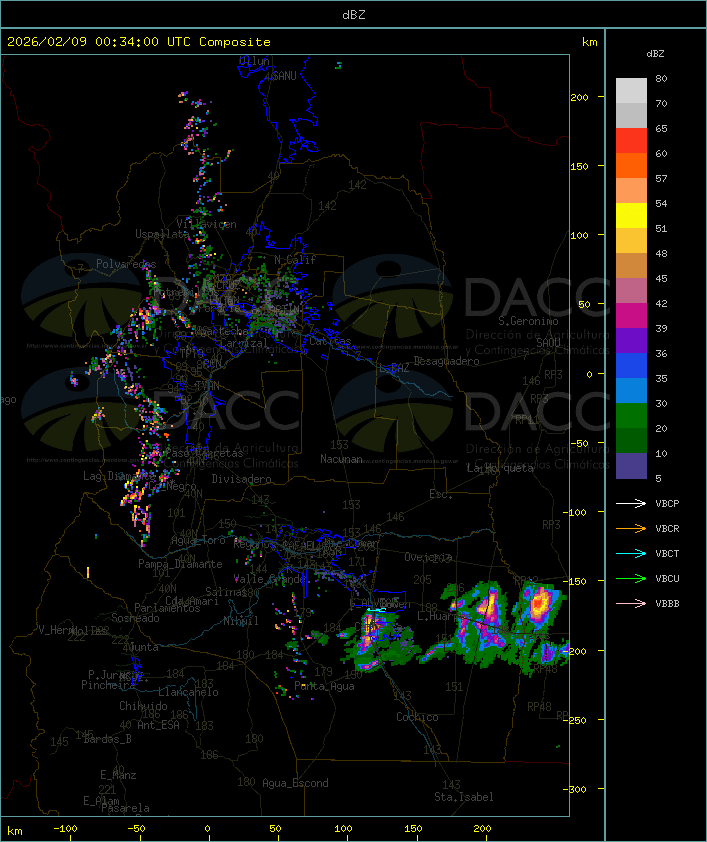Viewport: 707px width, 842px height.
Task: Click the 65 value on the color scale
Action: (x=661, y=128)
